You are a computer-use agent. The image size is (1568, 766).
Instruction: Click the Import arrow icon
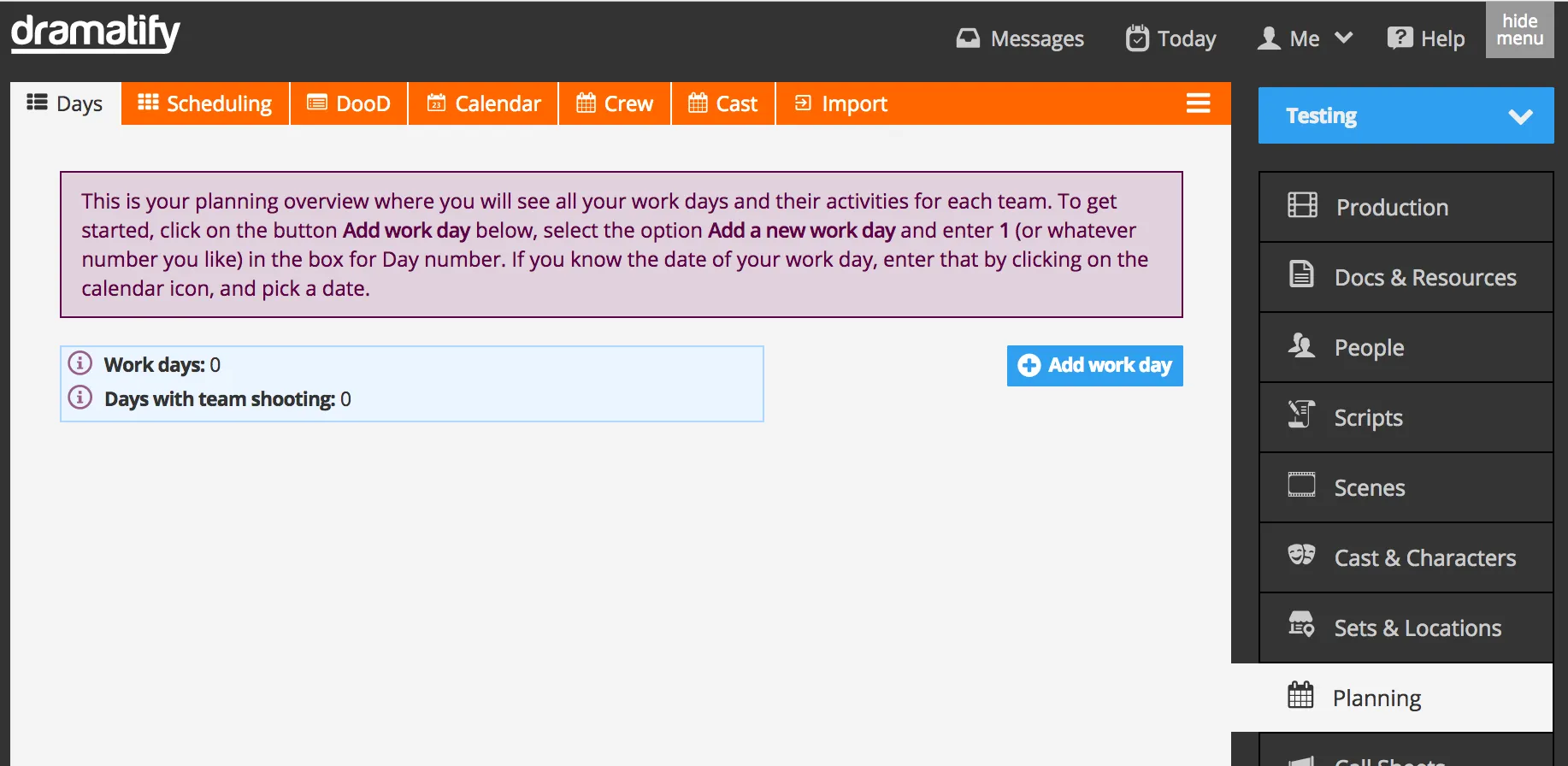pyautogui.click(x=803, y=103)
